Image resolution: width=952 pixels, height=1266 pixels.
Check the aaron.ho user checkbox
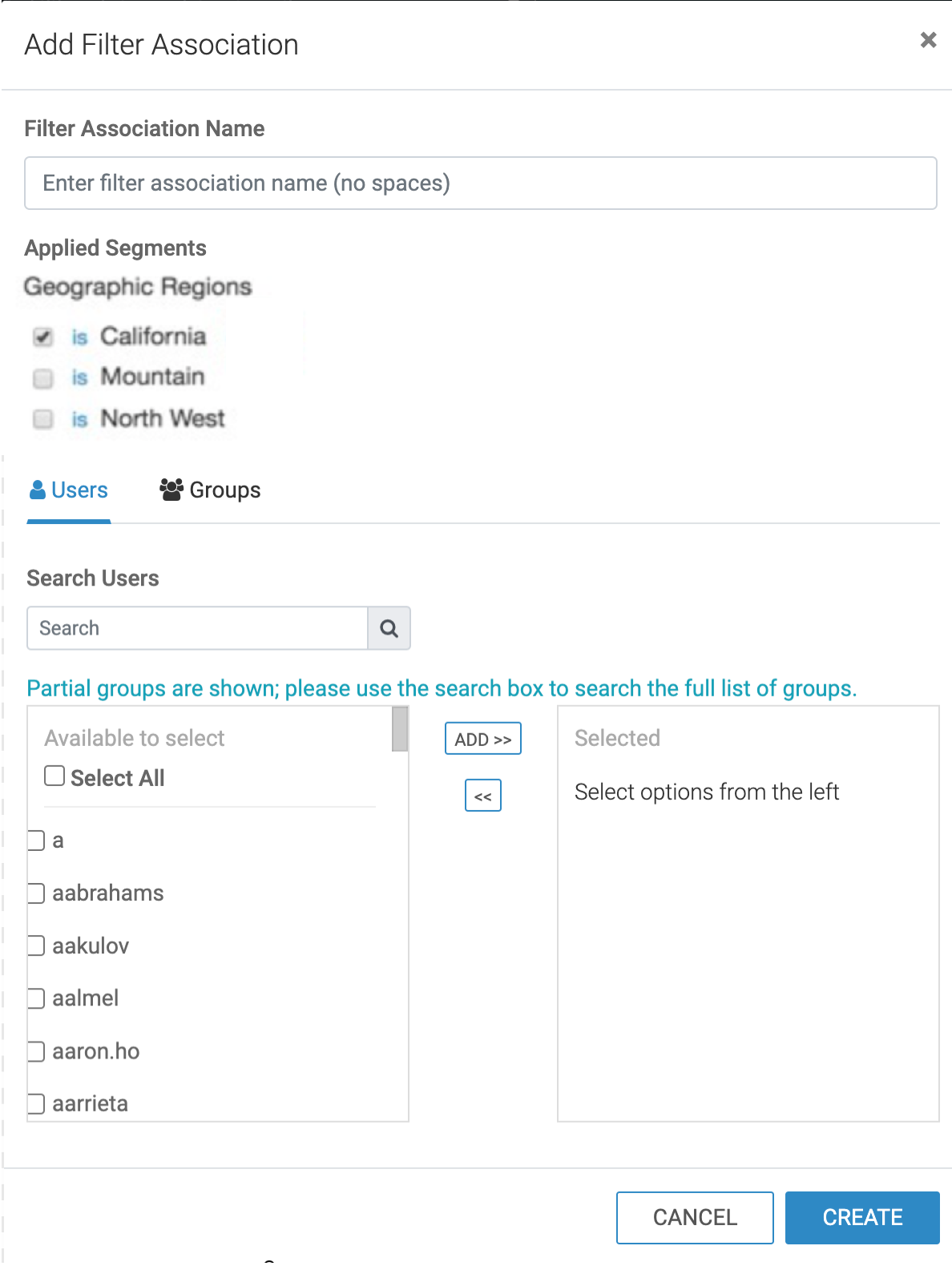click(36, 1051)
